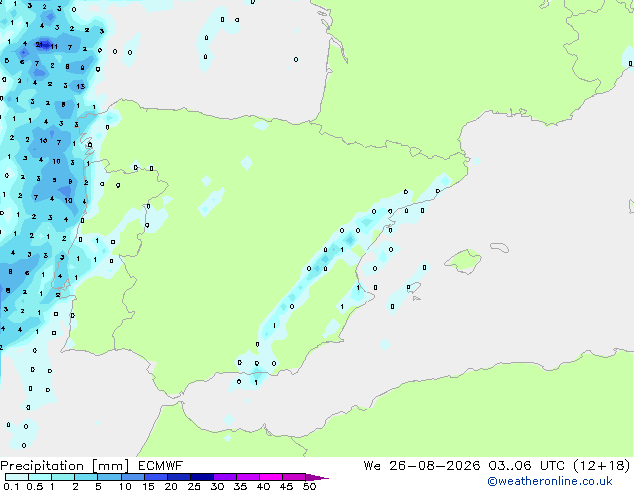
Task: Click the Mallorca island on the map
Action: coord(463,261)
